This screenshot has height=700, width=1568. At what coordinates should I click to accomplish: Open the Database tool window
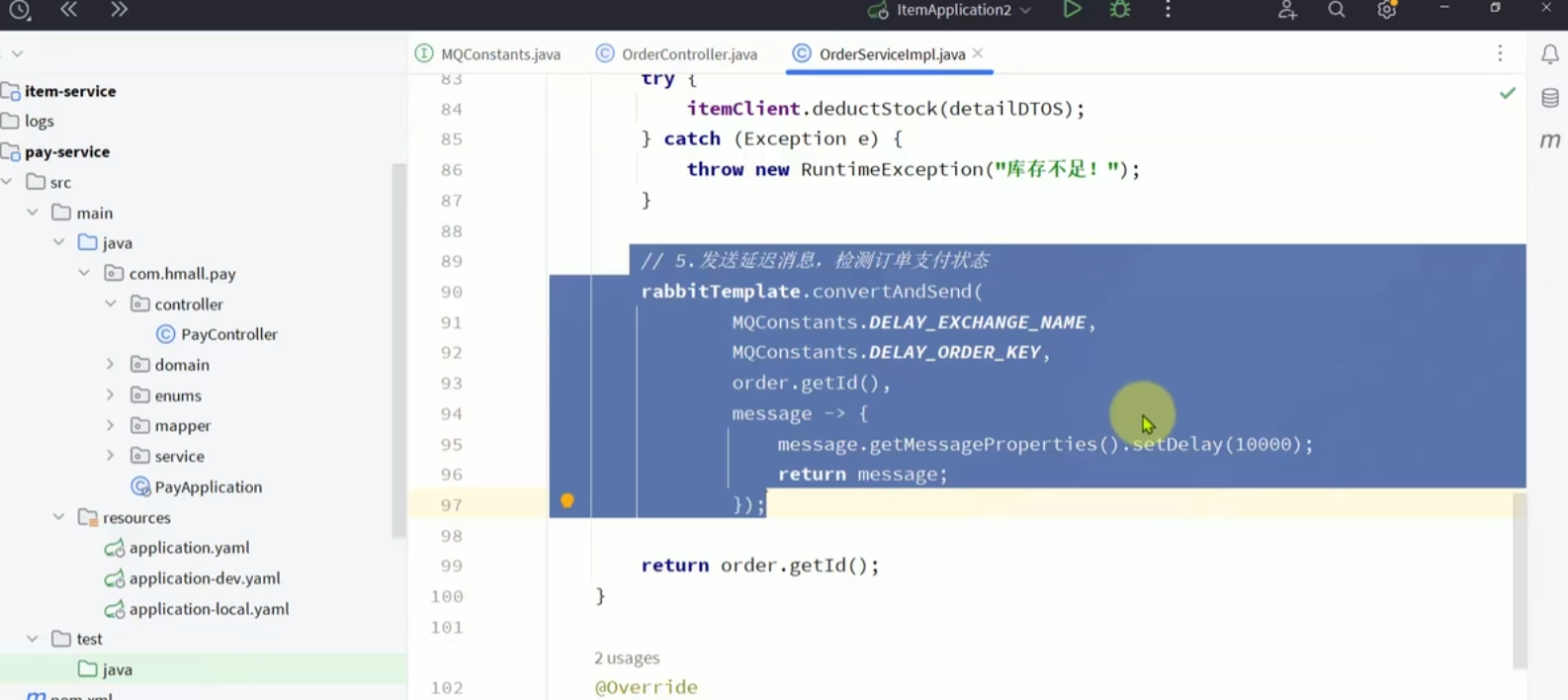(1550, 98)
